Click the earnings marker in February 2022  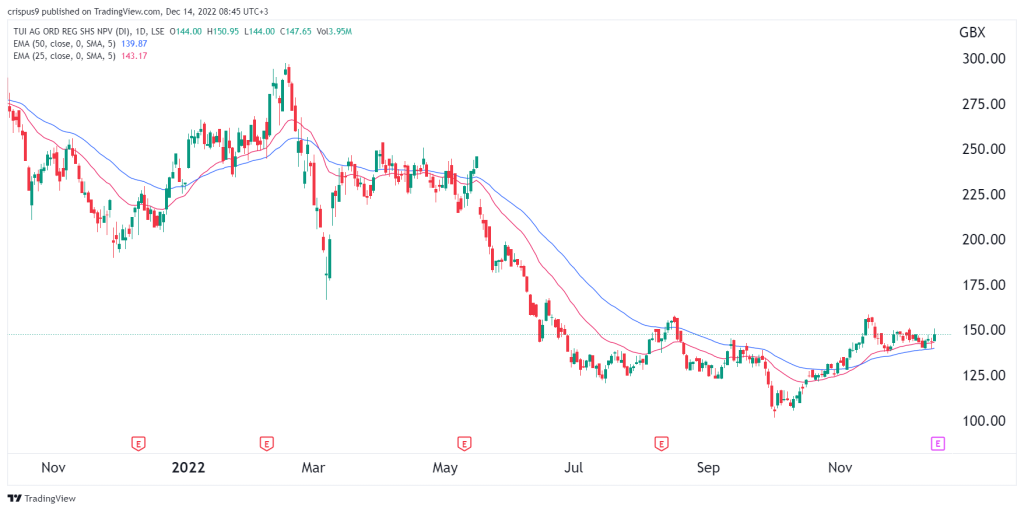click(x=266, y=444)
